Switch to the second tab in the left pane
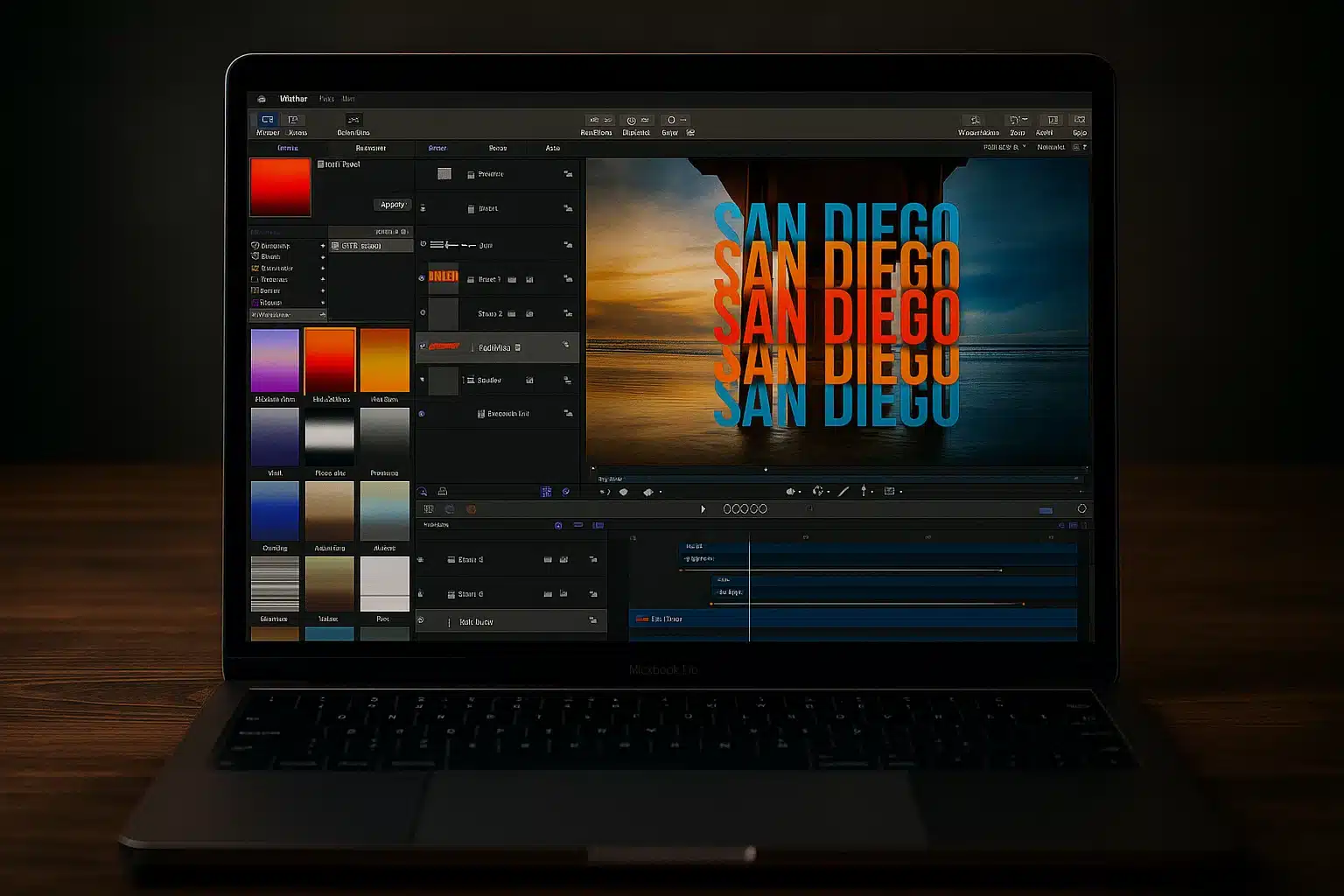This screenshot has width=1344, height=896. (x=371, y=148)
